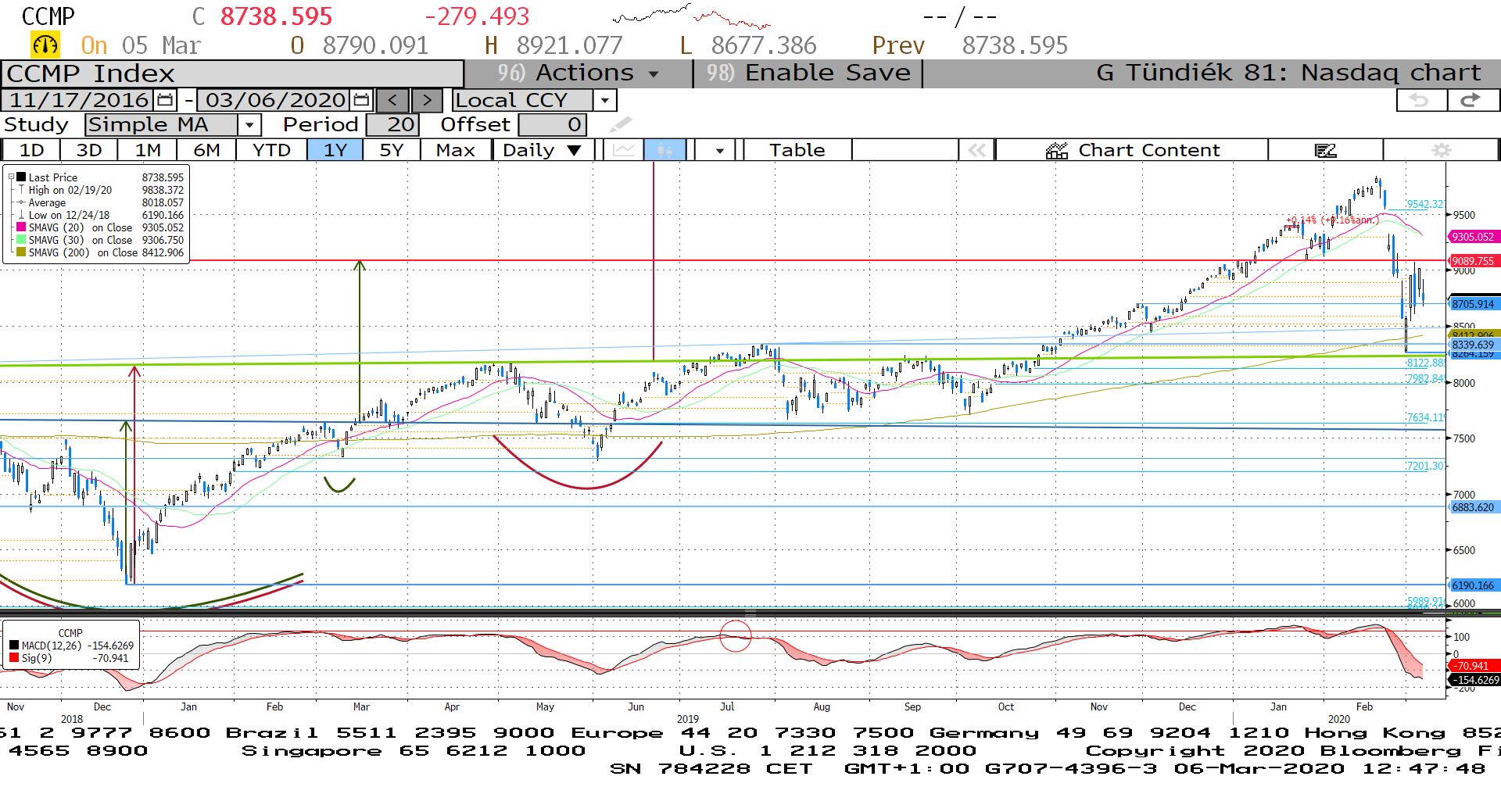Click the Average marker icon in legend
Screen dimensions: 1501x812
pos(22,202)
